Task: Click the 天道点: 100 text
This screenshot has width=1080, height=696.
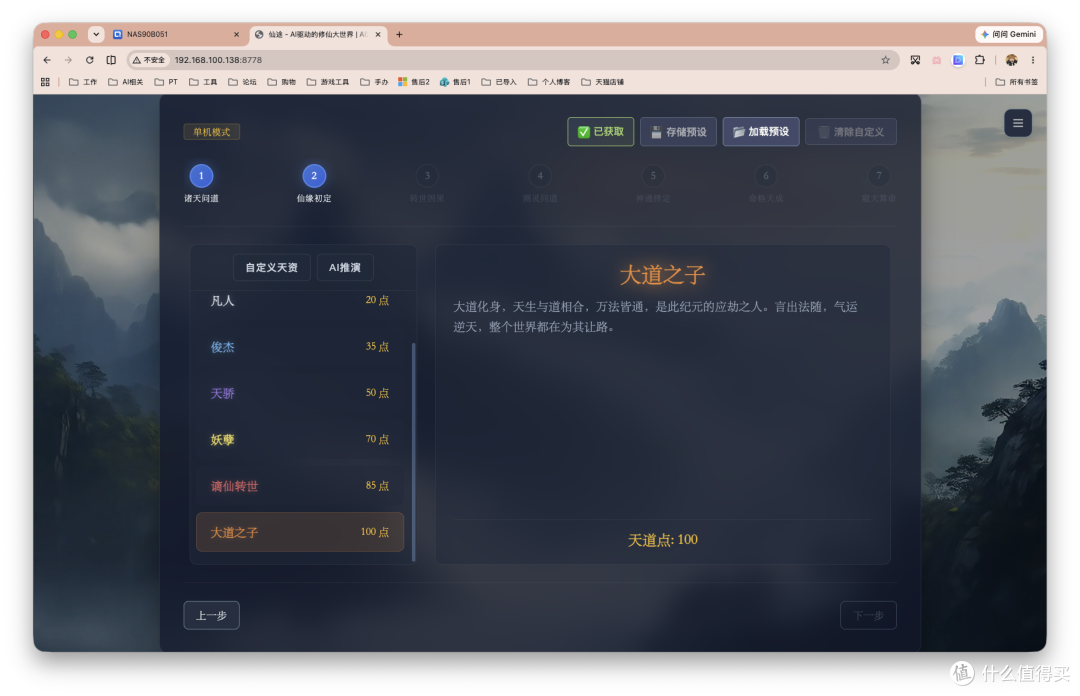Action: click(663, 540)
